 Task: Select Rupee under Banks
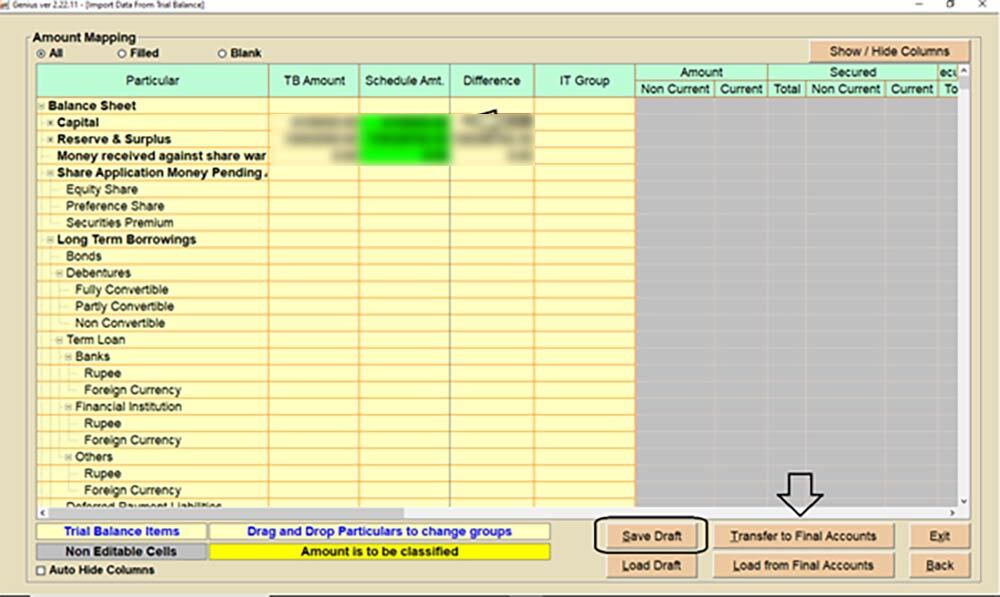click(102, 373)
